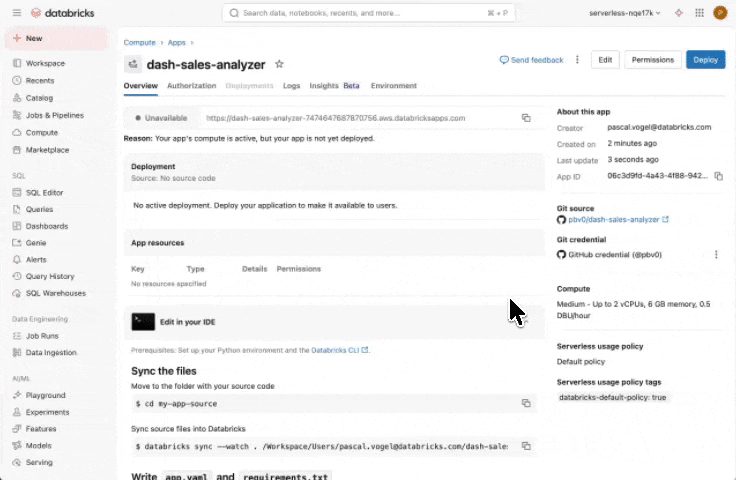Click the blue Deploy button
The image size is (736, 480).
[705, 60]
